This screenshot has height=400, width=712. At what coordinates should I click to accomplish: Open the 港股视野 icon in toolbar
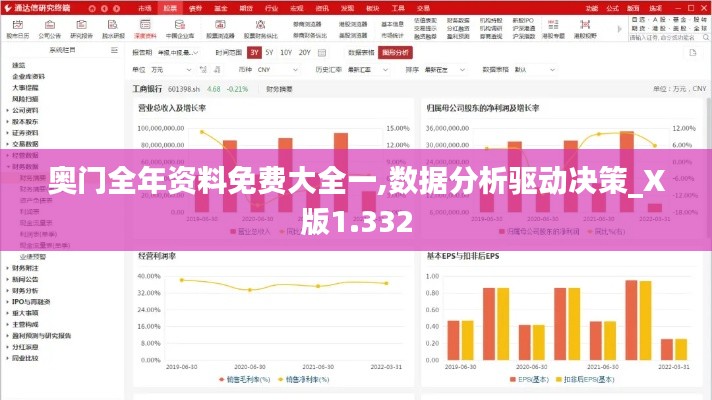point(585,29)
